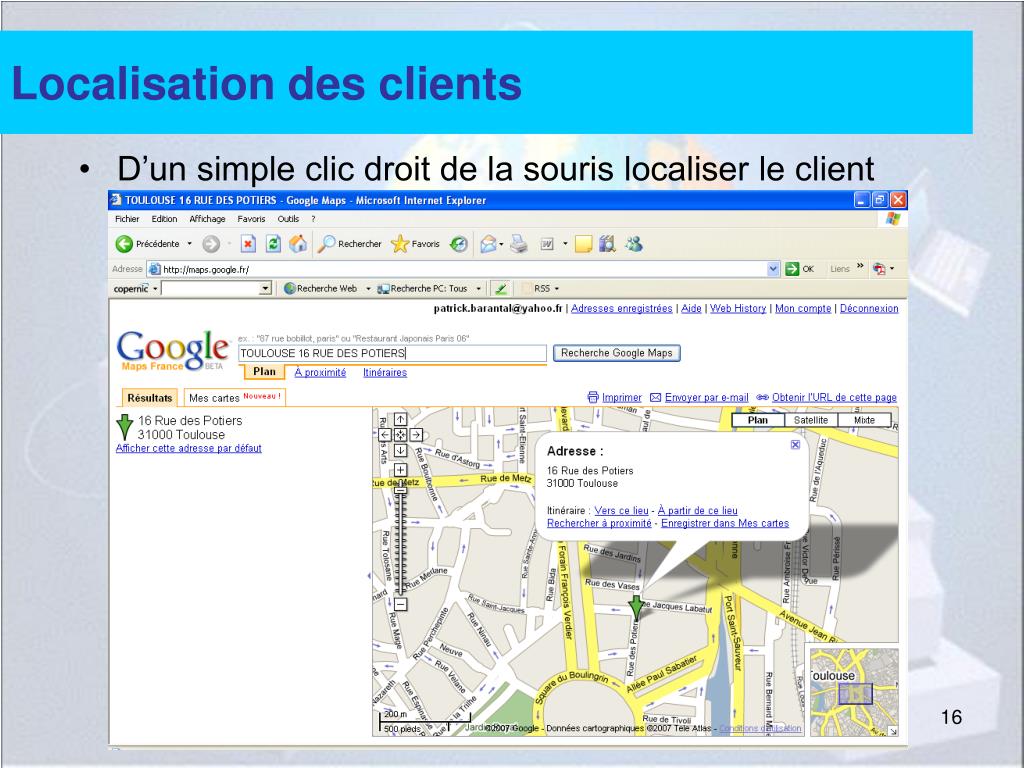The height and width of the screenshot is (768, 1024).
Task: Click the greyed forward arrow icon
Action: (x=211, y=244)
